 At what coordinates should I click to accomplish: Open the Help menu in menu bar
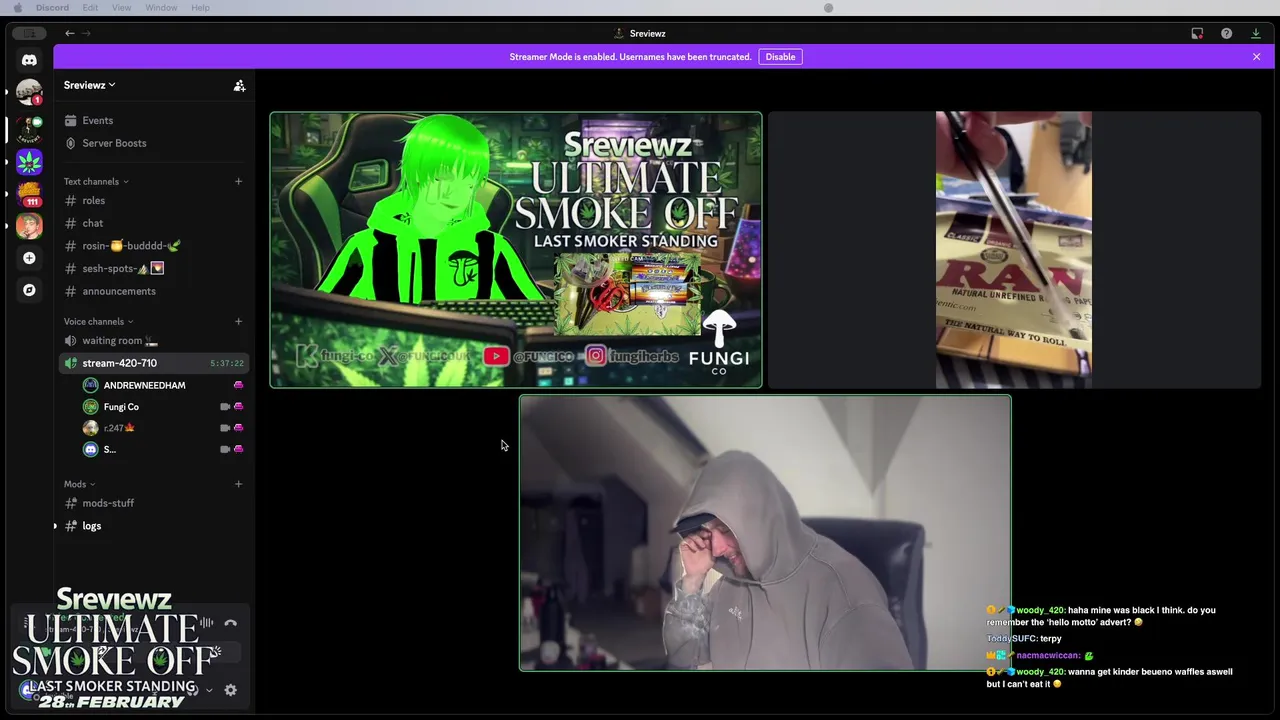[x=200, y=8]
